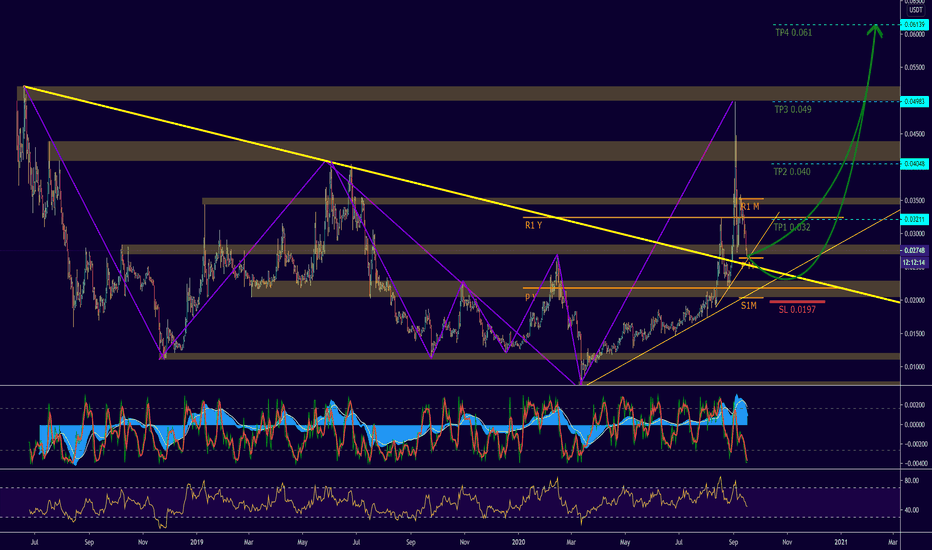Click the 0.00200 oscillator axis value

[x=914, y=405]
